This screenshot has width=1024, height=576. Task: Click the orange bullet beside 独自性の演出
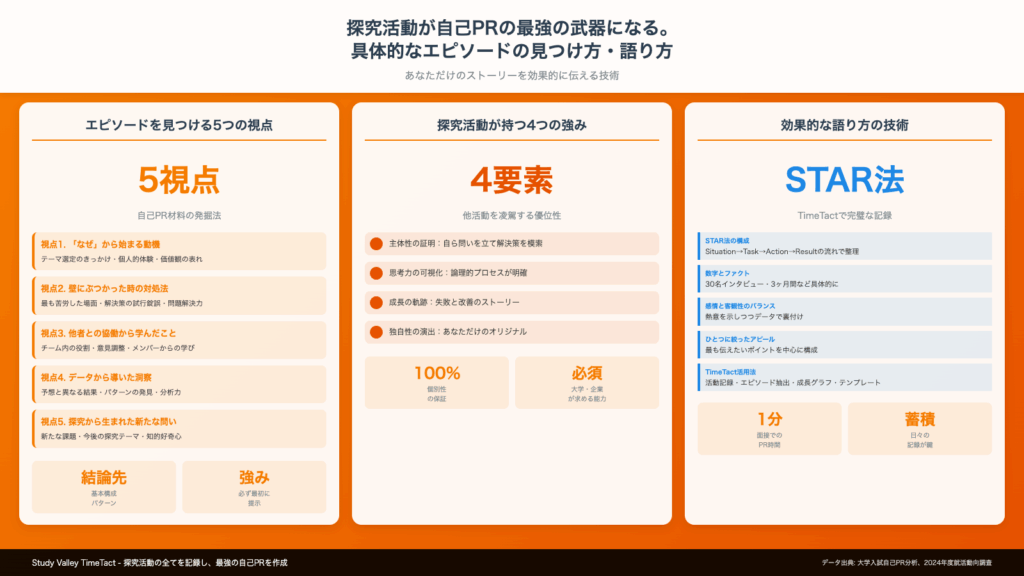tap(376, 331)
